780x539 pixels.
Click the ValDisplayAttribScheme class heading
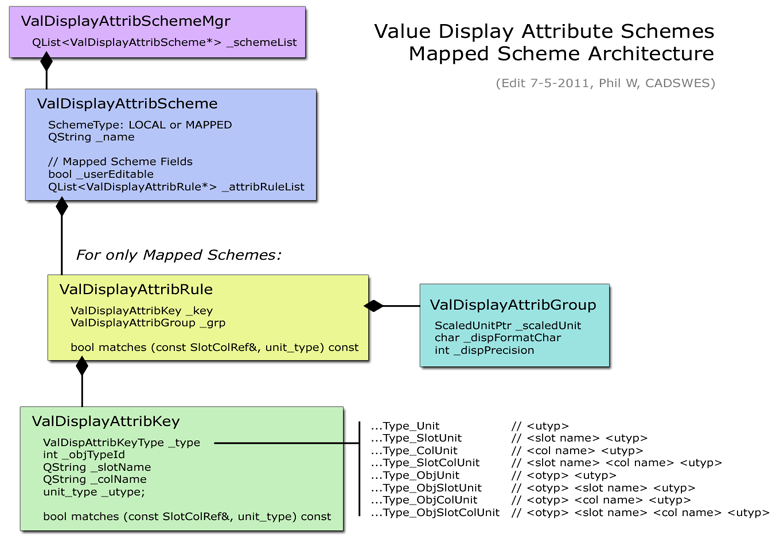click(127, 103)
